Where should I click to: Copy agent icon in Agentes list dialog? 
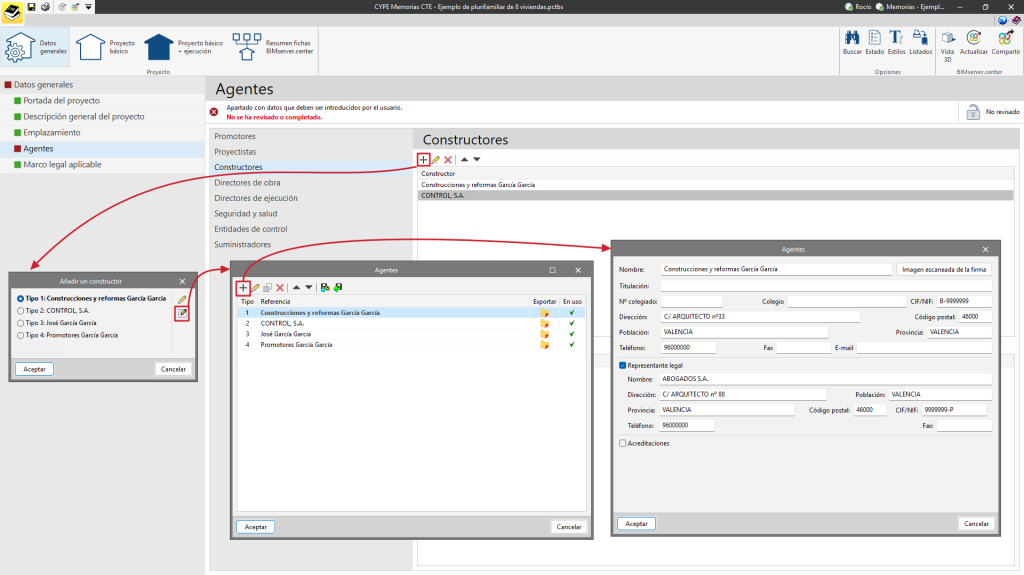[268, 288]
